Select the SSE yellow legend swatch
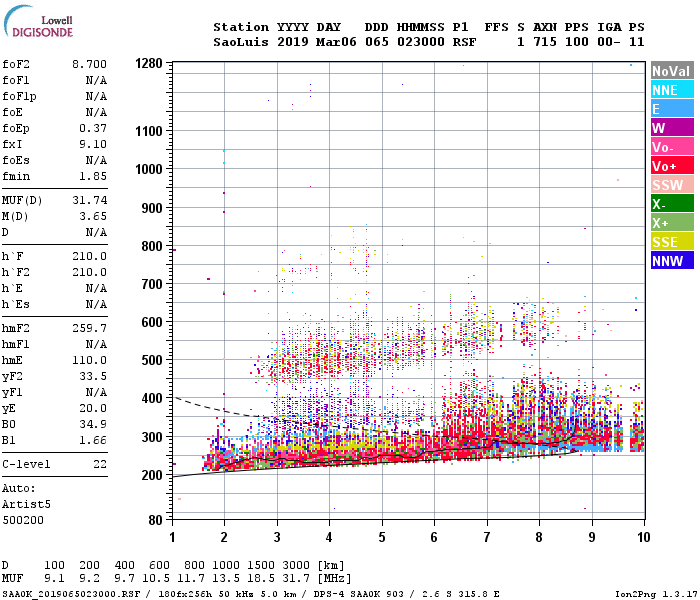Screen dimensions: 700x600 (672, 242)
